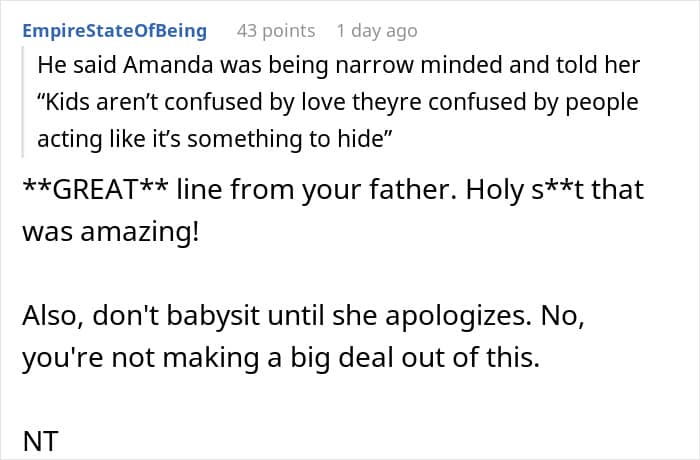Click the gray quote bar beside quoted text
Screen dimensions: 700x460
(22, 102)
